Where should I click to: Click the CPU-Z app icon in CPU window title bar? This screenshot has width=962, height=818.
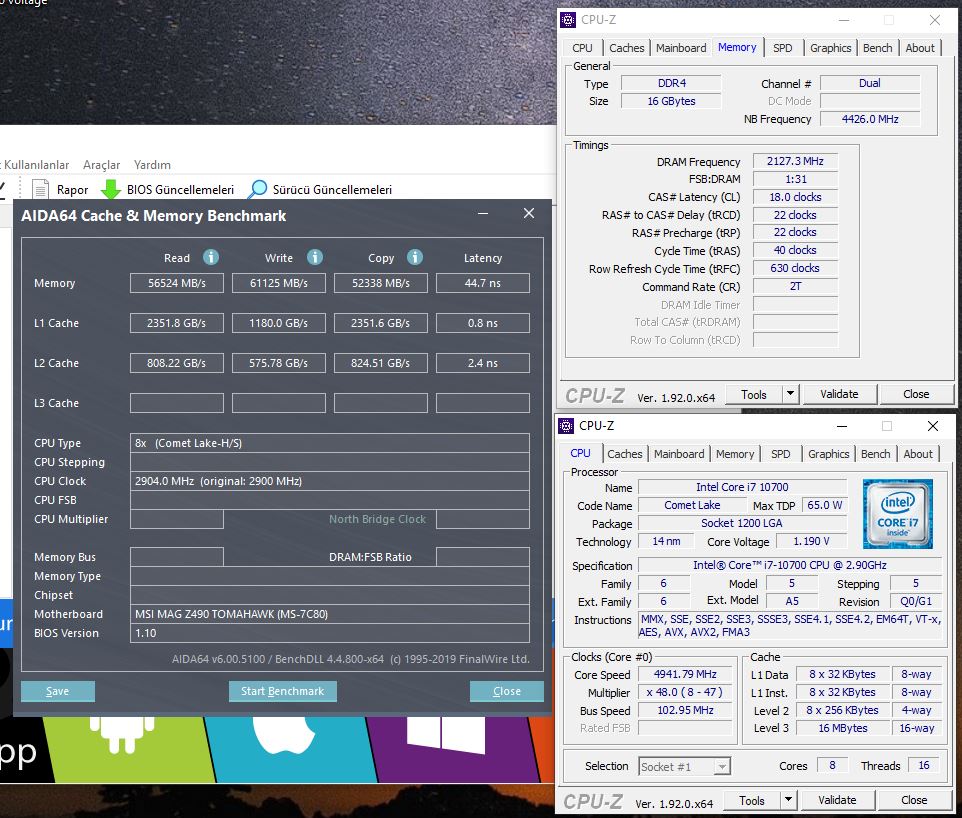coord(566,426)
